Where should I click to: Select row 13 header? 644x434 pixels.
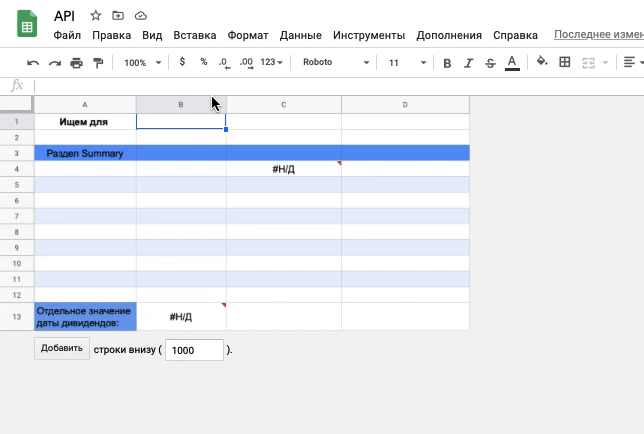tap(16, 317)
